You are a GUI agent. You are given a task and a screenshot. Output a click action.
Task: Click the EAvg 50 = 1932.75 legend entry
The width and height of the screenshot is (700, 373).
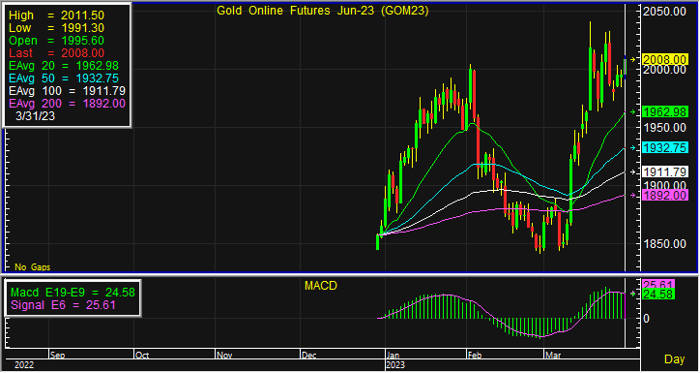(x=63, y=79)
